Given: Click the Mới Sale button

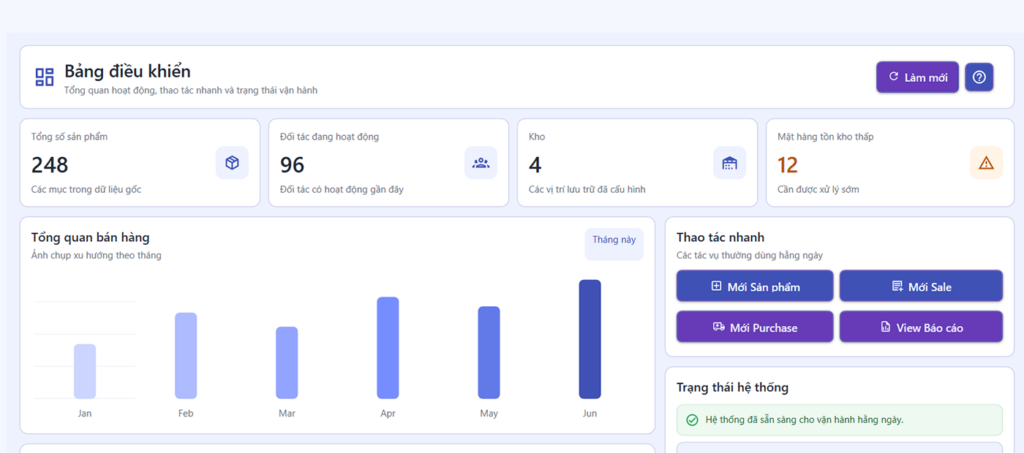Looking at the screenshot, I should [920, 286].
